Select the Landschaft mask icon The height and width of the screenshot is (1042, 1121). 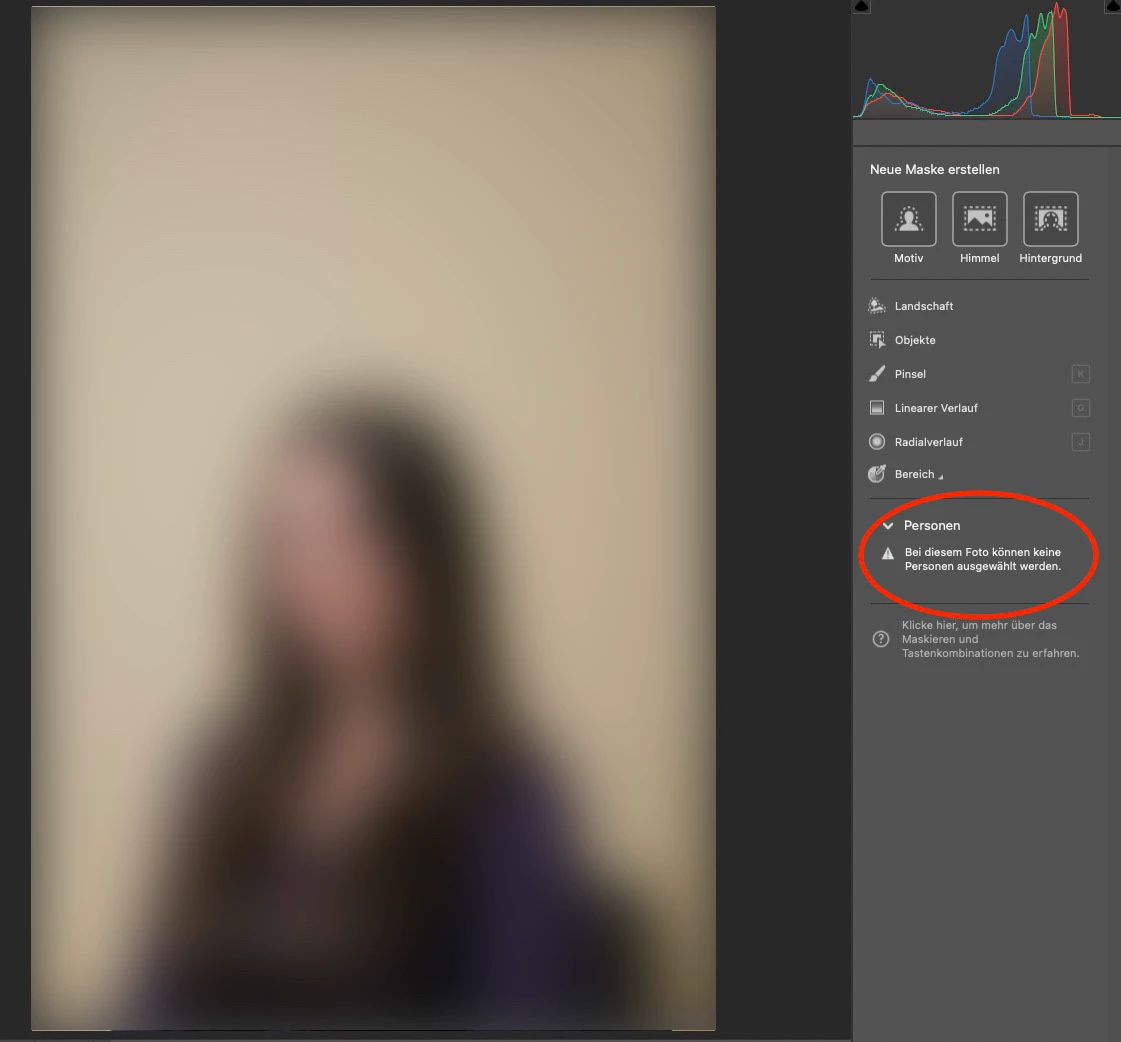(x=876, y=306)
